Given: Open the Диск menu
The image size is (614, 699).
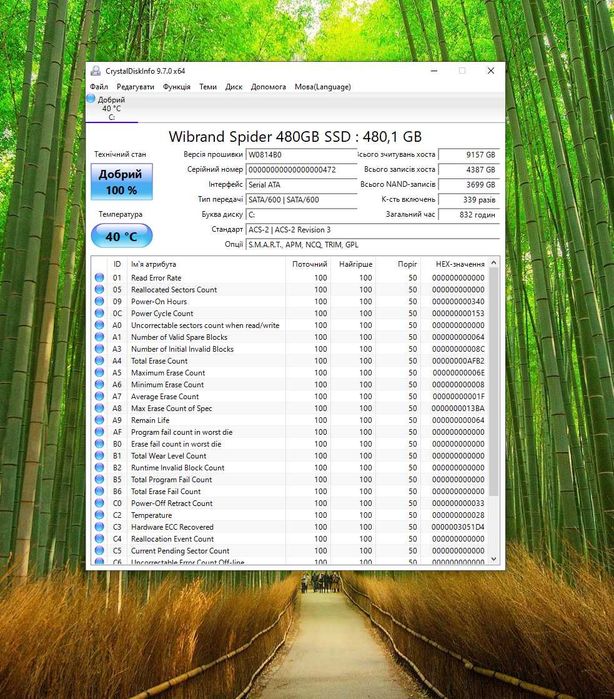Looking at the screenshot, I should 234,86.
